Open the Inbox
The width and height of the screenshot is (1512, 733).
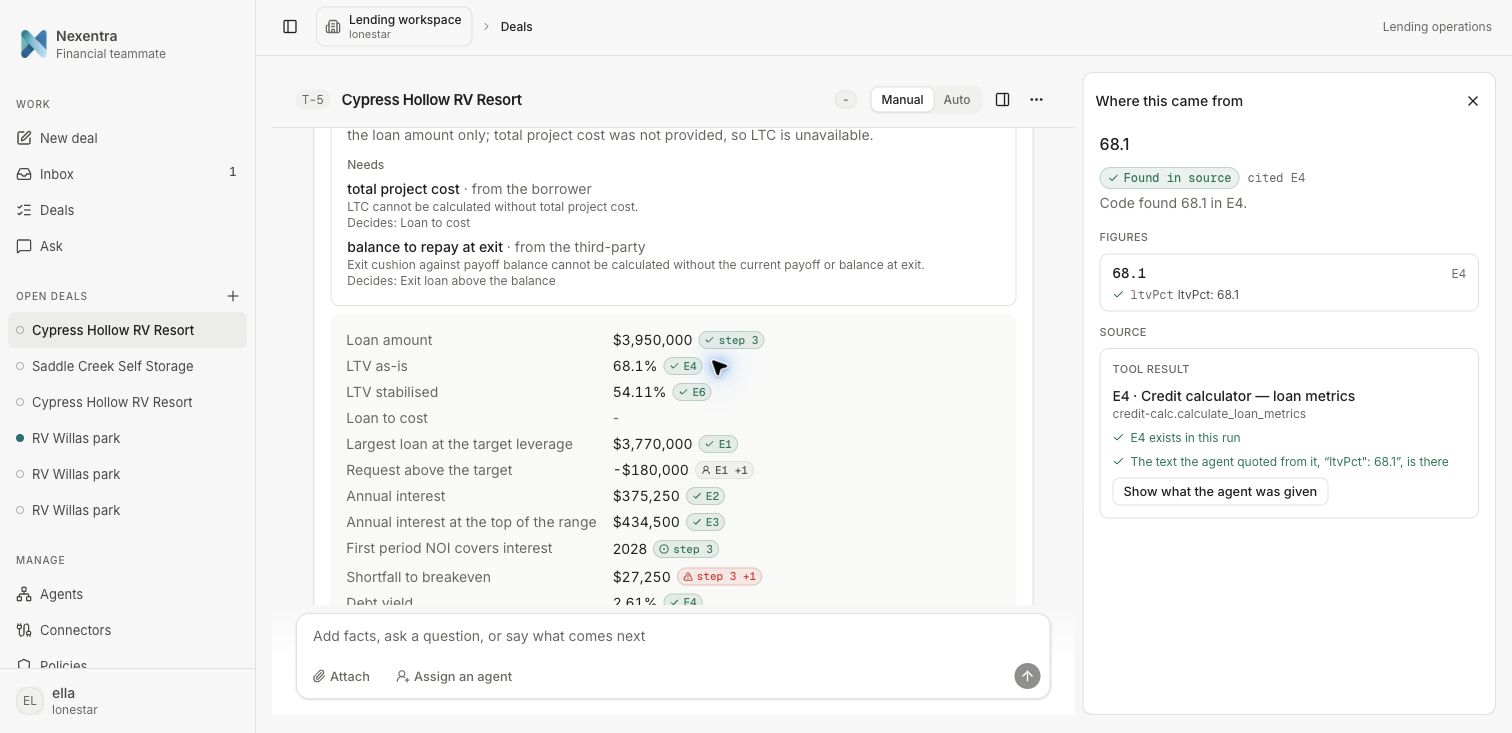(x=127, y=174)
